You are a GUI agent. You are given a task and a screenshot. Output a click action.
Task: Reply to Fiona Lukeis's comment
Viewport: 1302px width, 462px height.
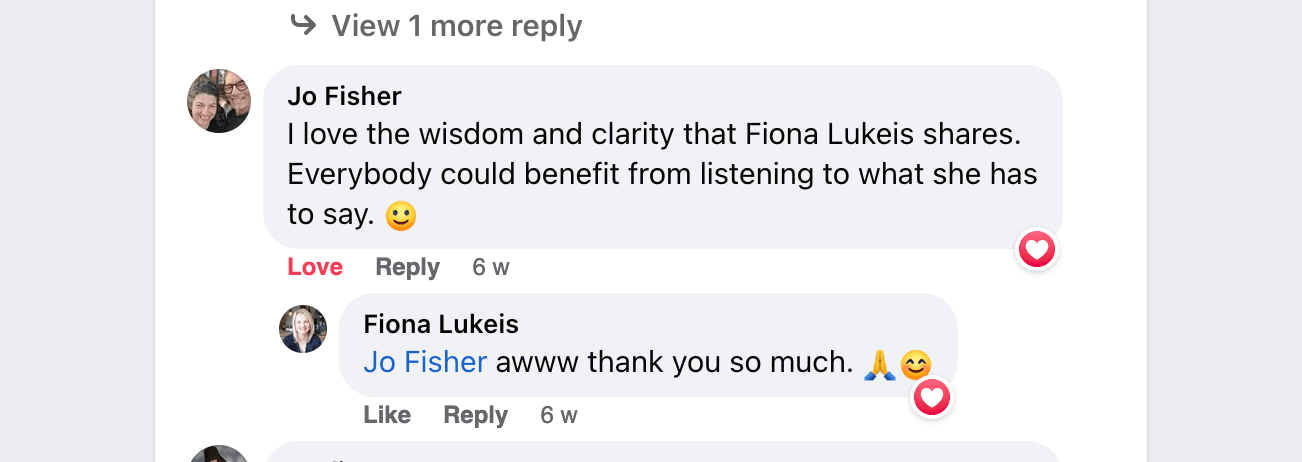(475, 415)
